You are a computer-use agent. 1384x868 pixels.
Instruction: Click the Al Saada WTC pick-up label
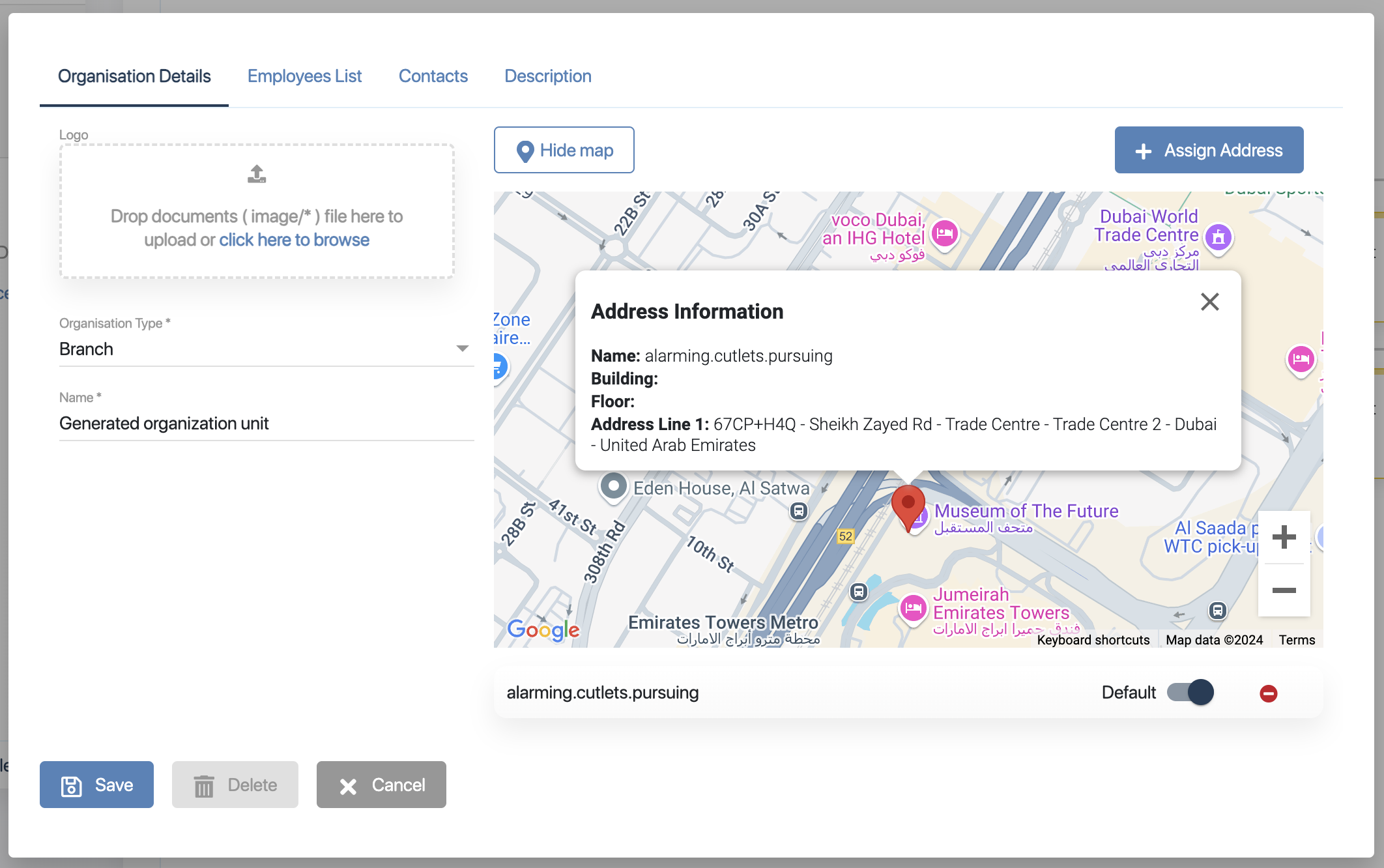(x=1211, y=537)
